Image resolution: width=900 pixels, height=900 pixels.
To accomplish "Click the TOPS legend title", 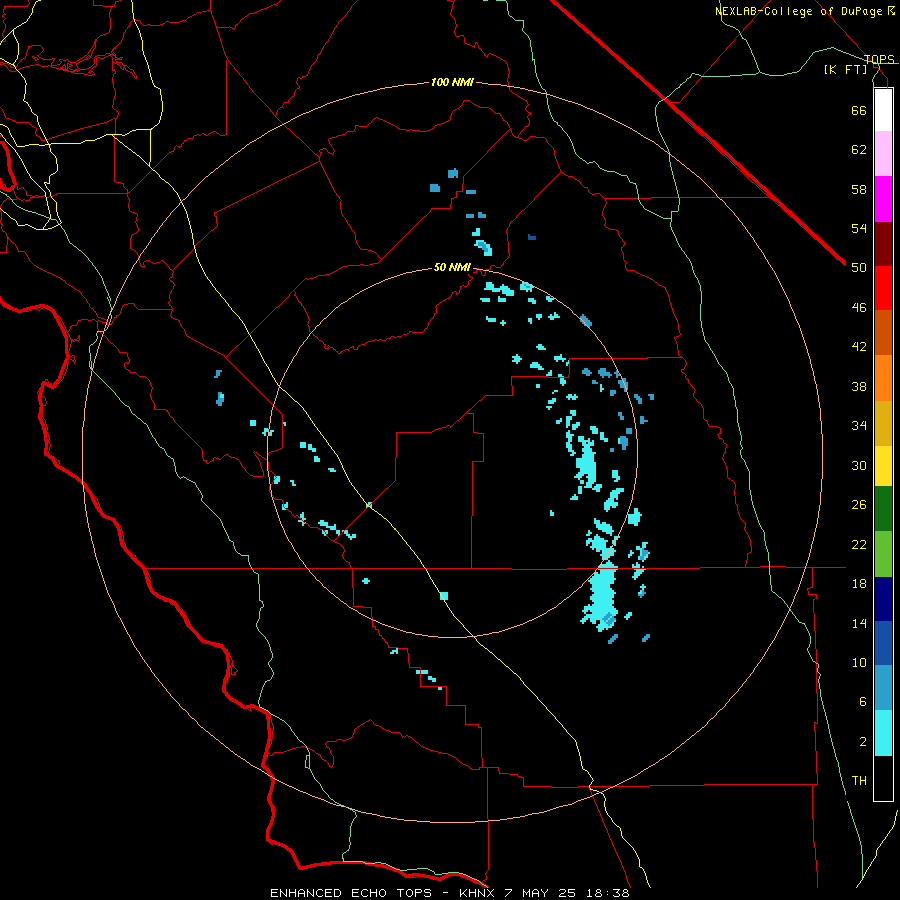I will (x=879, y=59).
